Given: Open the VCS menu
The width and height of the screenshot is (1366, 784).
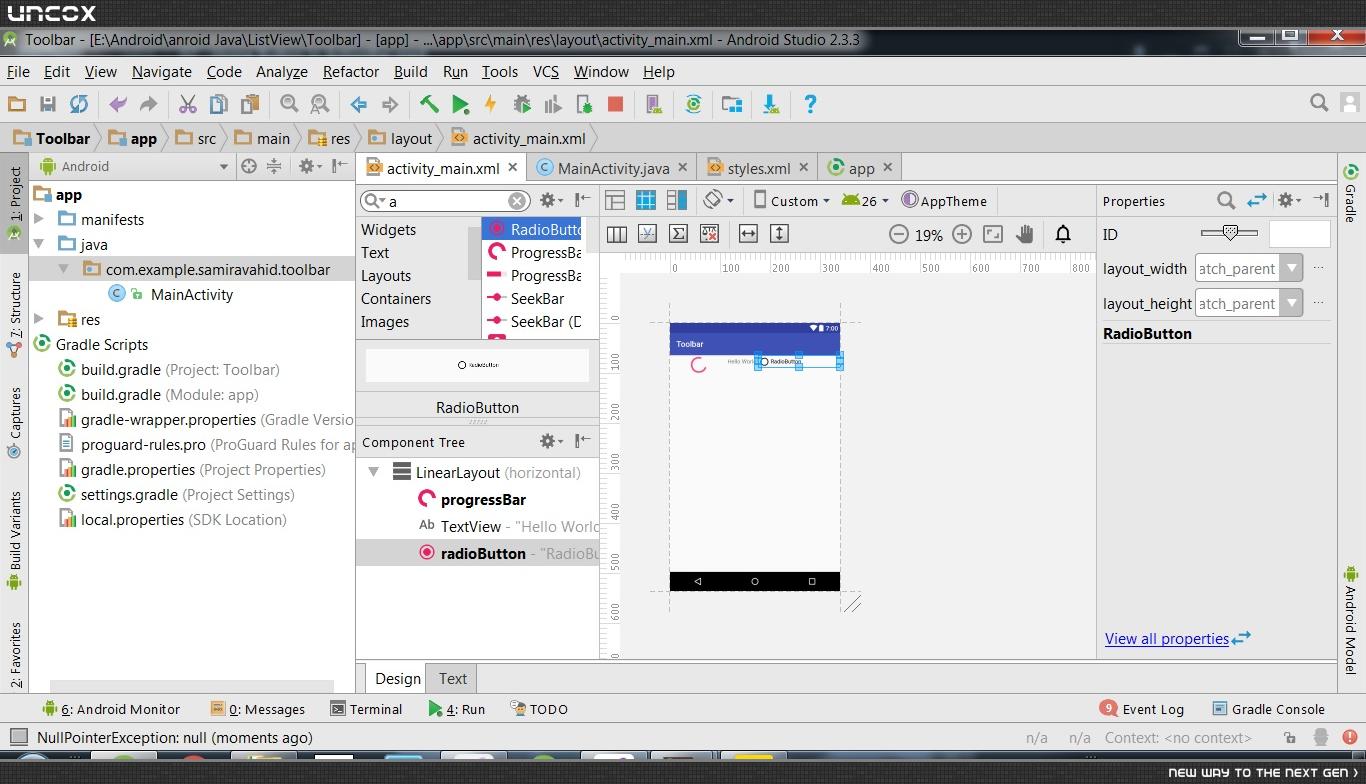Looking at the screenshot, I should (x=546, y=72).
